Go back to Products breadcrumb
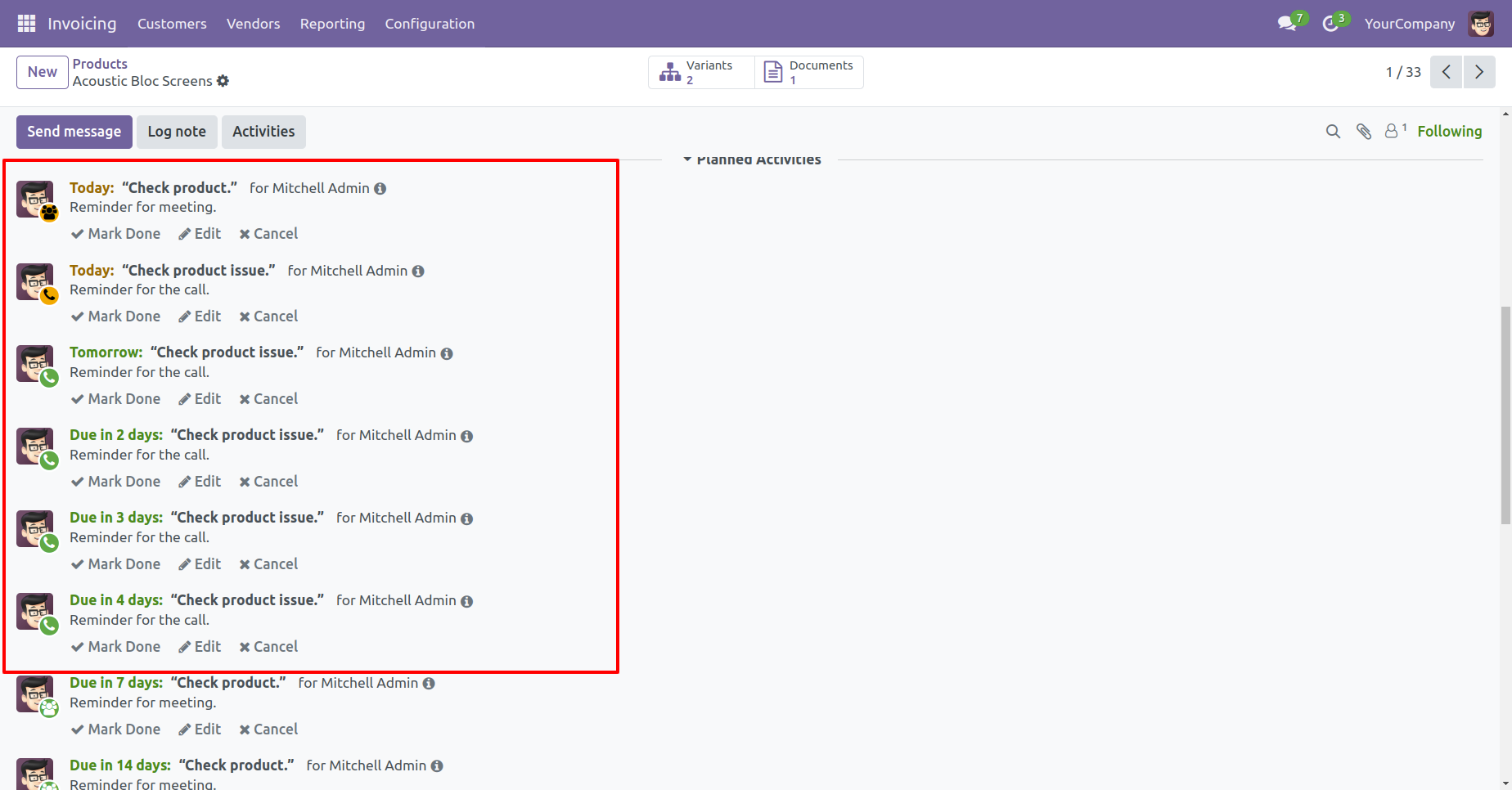 [100, 64]
